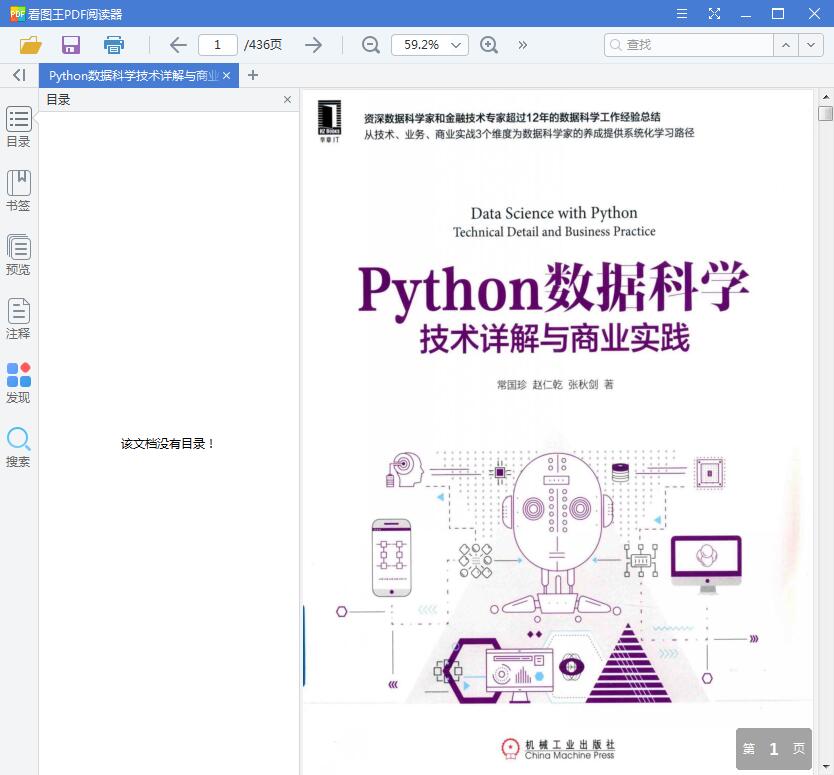Viewport: 834px width, 775px height.
Task: Click the 该文档没有目录 message text
Action: click(x=166, y=444)
